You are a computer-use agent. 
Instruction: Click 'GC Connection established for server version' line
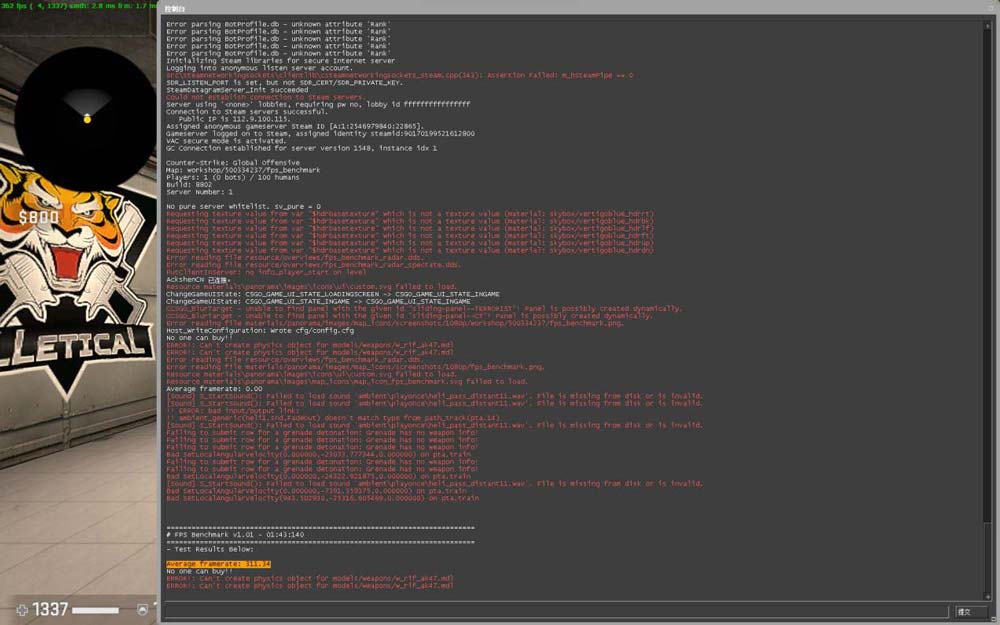pos(302,149)
